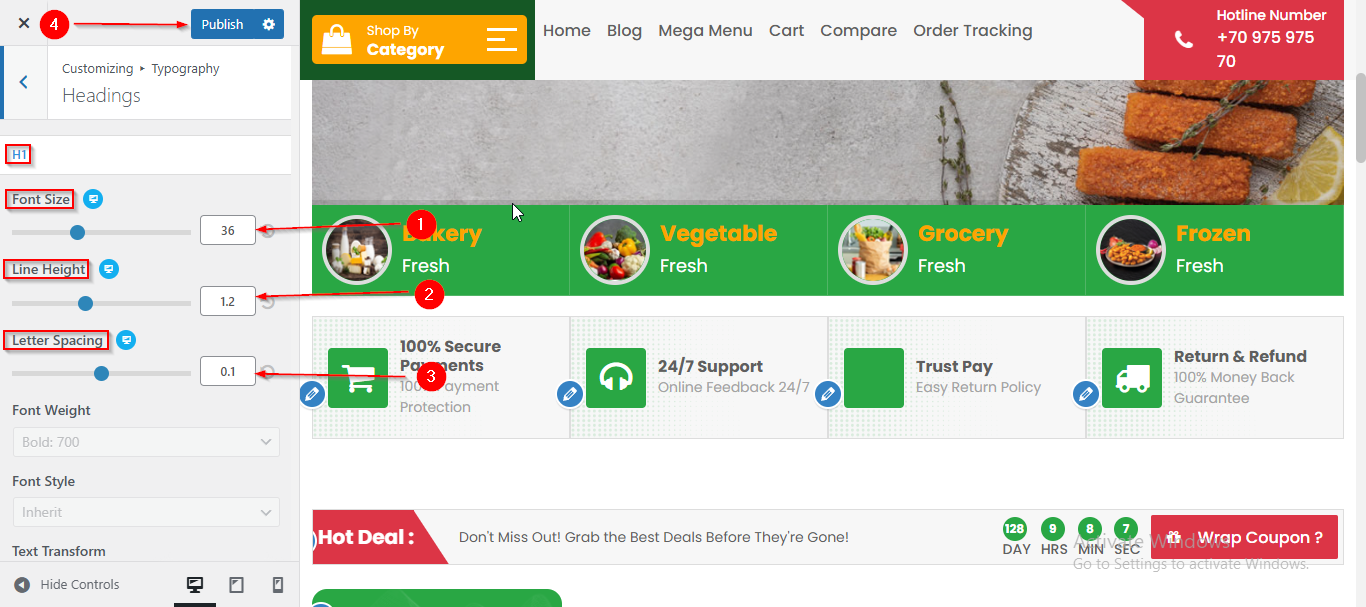
Task: Switch to tablet preview mode
Action: click(x=237, y=585)
